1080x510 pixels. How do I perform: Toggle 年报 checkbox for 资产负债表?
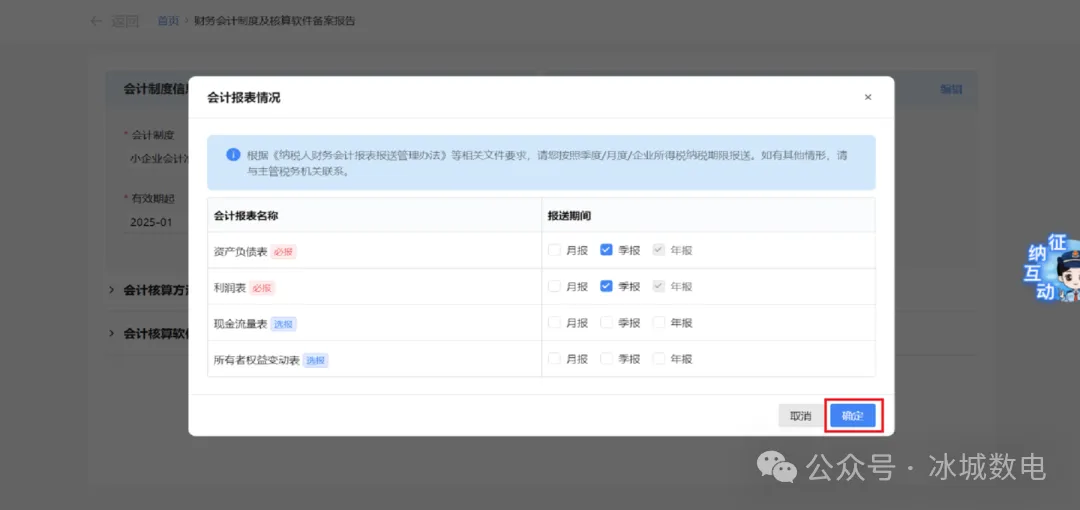[x=658, y=250]
